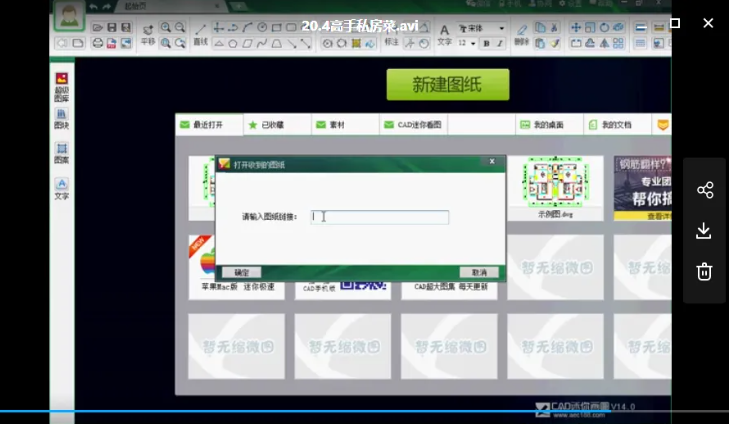Open 超级图库 in left sidebar
Screen dimensions: 735x424
click(61, 87)
